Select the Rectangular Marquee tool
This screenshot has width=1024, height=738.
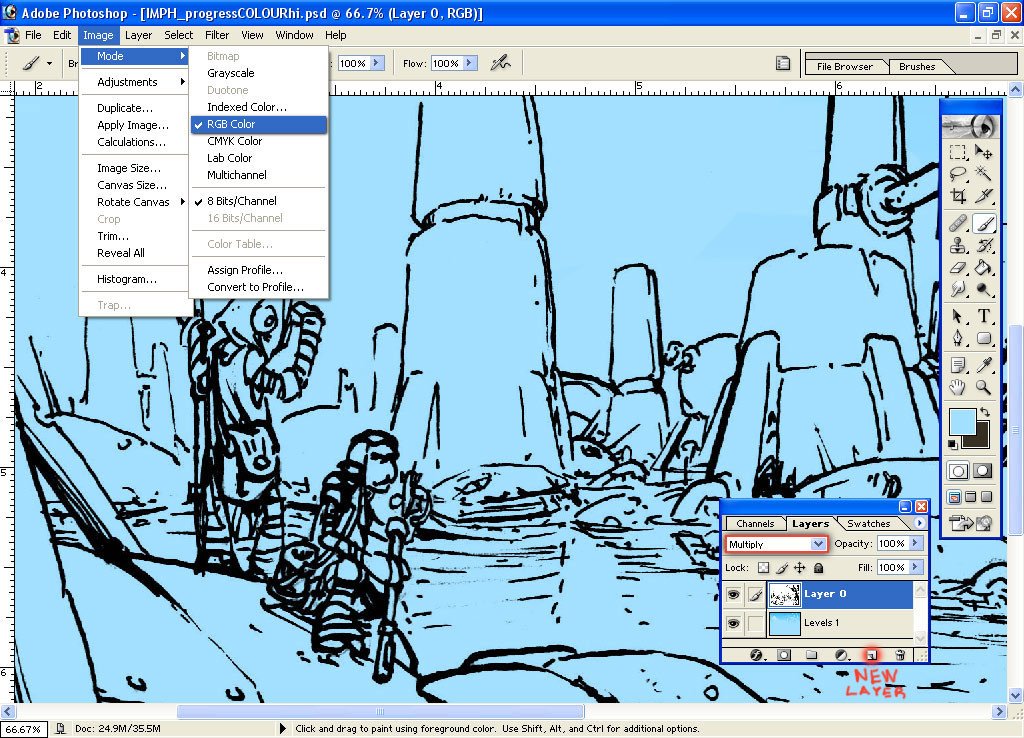pos(958,152)
